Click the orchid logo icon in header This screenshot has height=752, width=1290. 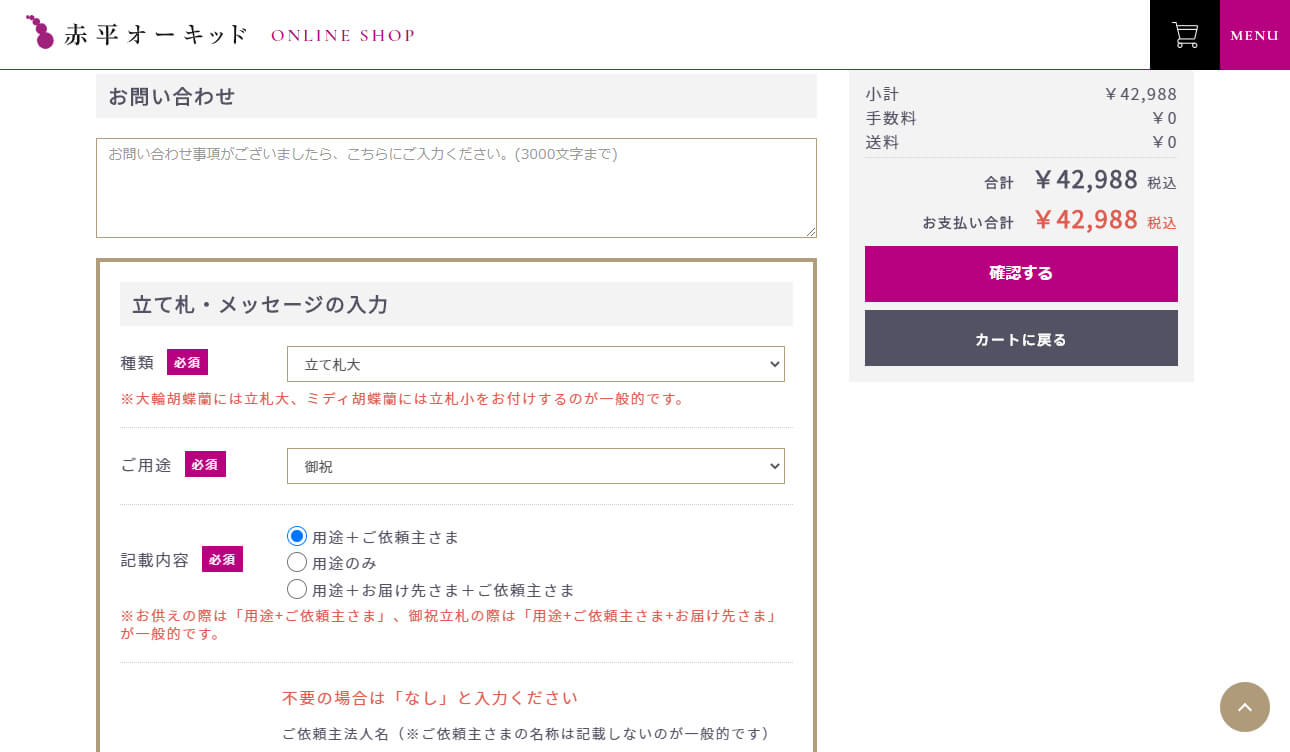(x=40, y=32)
